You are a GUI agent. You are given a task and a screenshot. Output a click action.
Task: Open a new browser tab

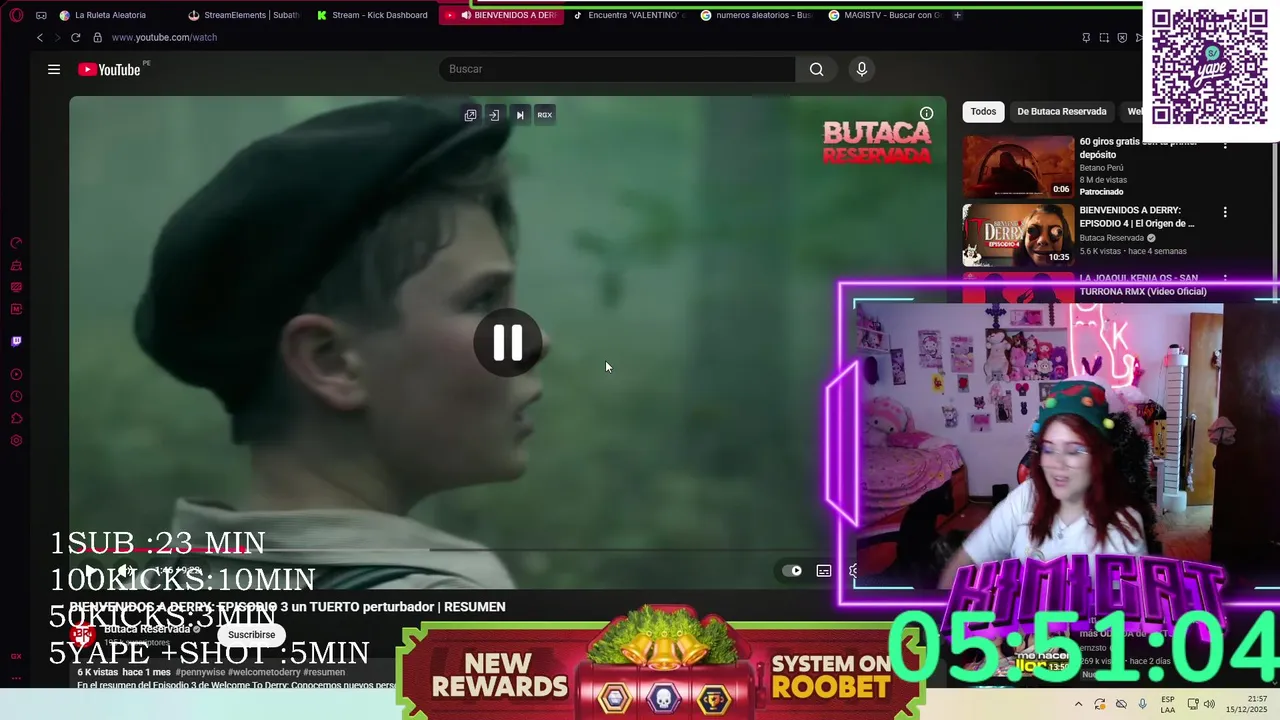[957, 15]
